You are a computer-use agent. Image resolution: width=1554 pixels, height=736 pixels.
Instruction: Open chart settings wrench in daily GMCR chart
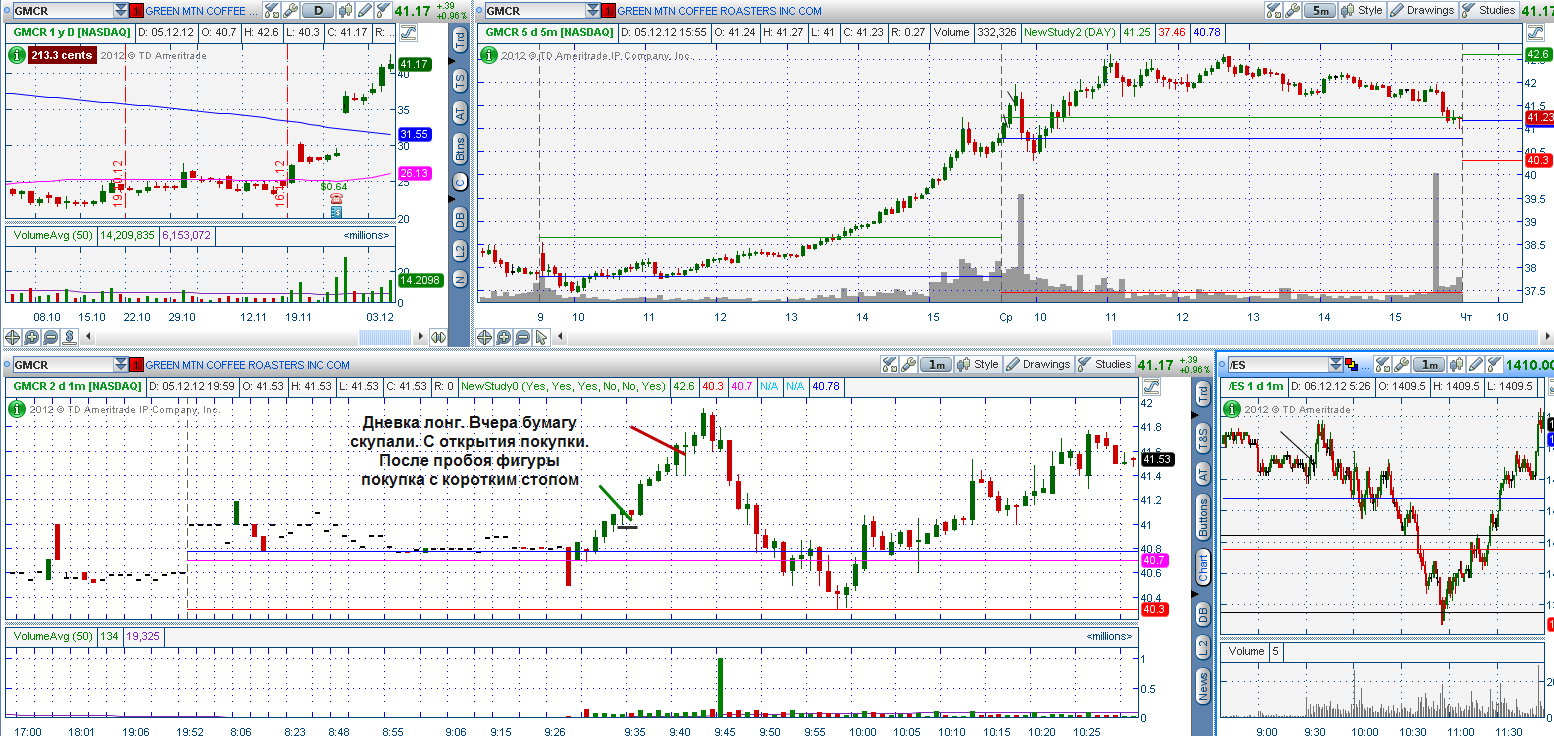coord(290,11)
